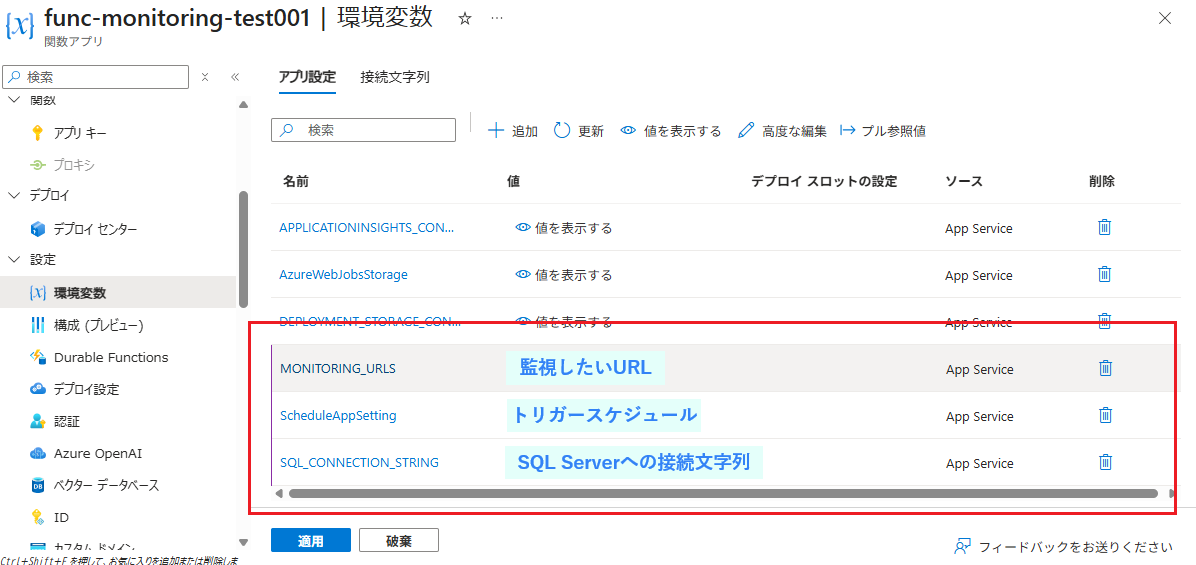Viewport: 1196px width, 565px height.
Task: Open 高度な編集 editor
Action: coord(783,131)
